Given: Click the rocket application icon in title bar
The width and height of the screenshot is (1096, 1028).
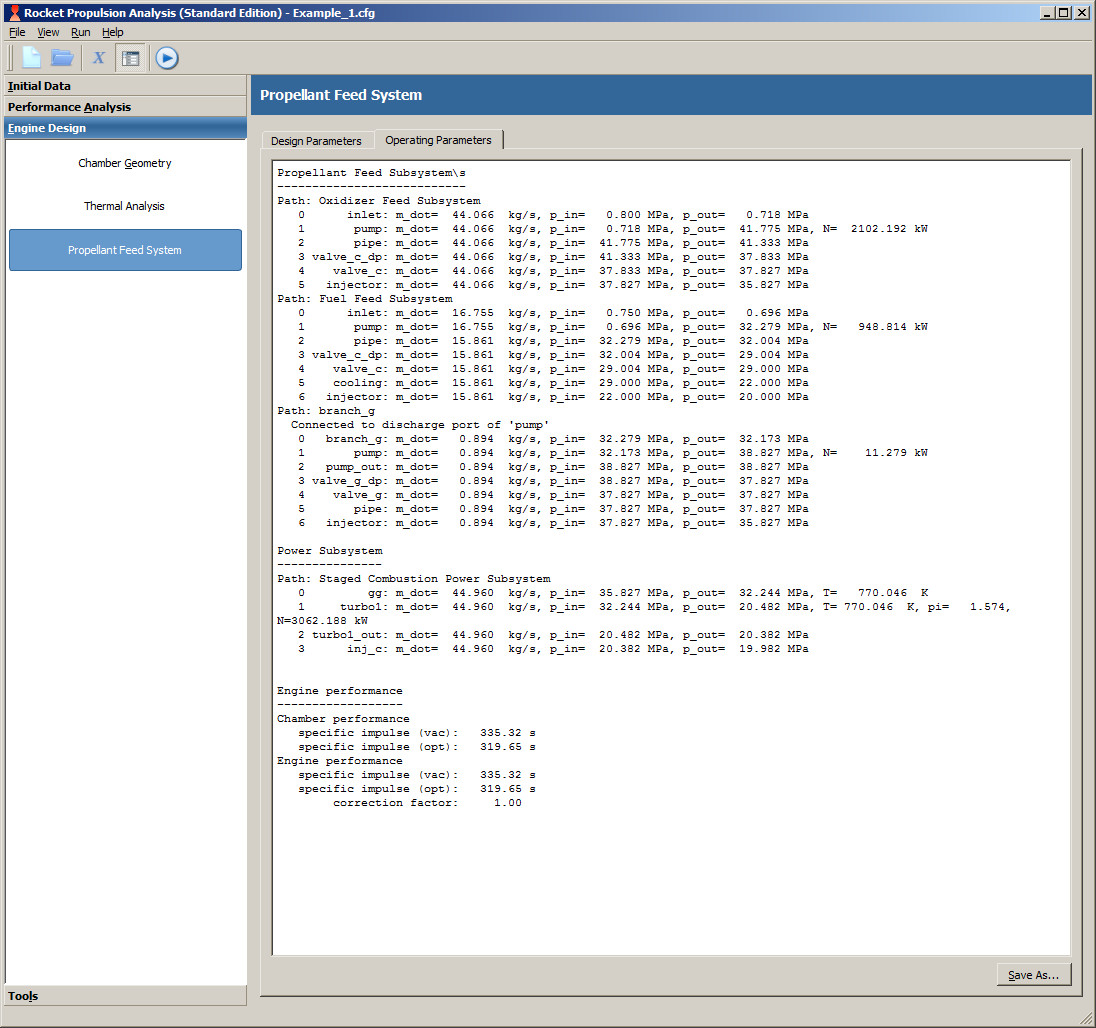Looking at the screenshot, I should (x=12, y=13).
